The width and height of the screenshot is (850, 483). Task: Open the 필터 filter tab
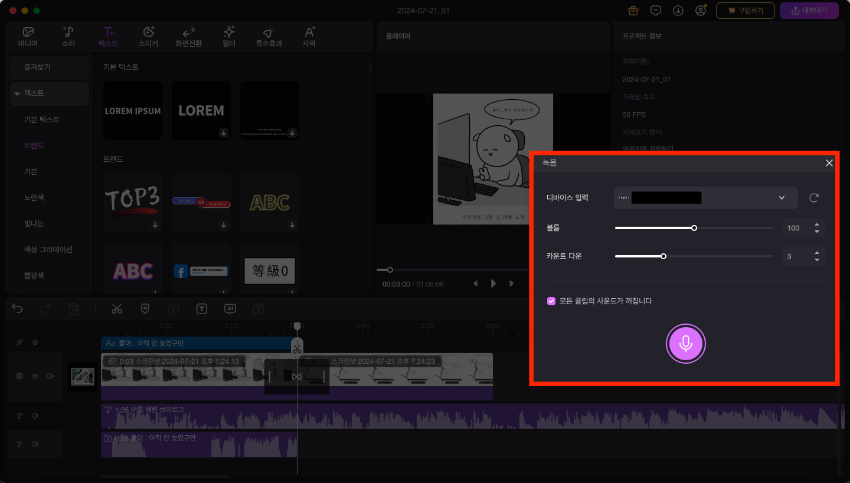[x=229, y=37]
